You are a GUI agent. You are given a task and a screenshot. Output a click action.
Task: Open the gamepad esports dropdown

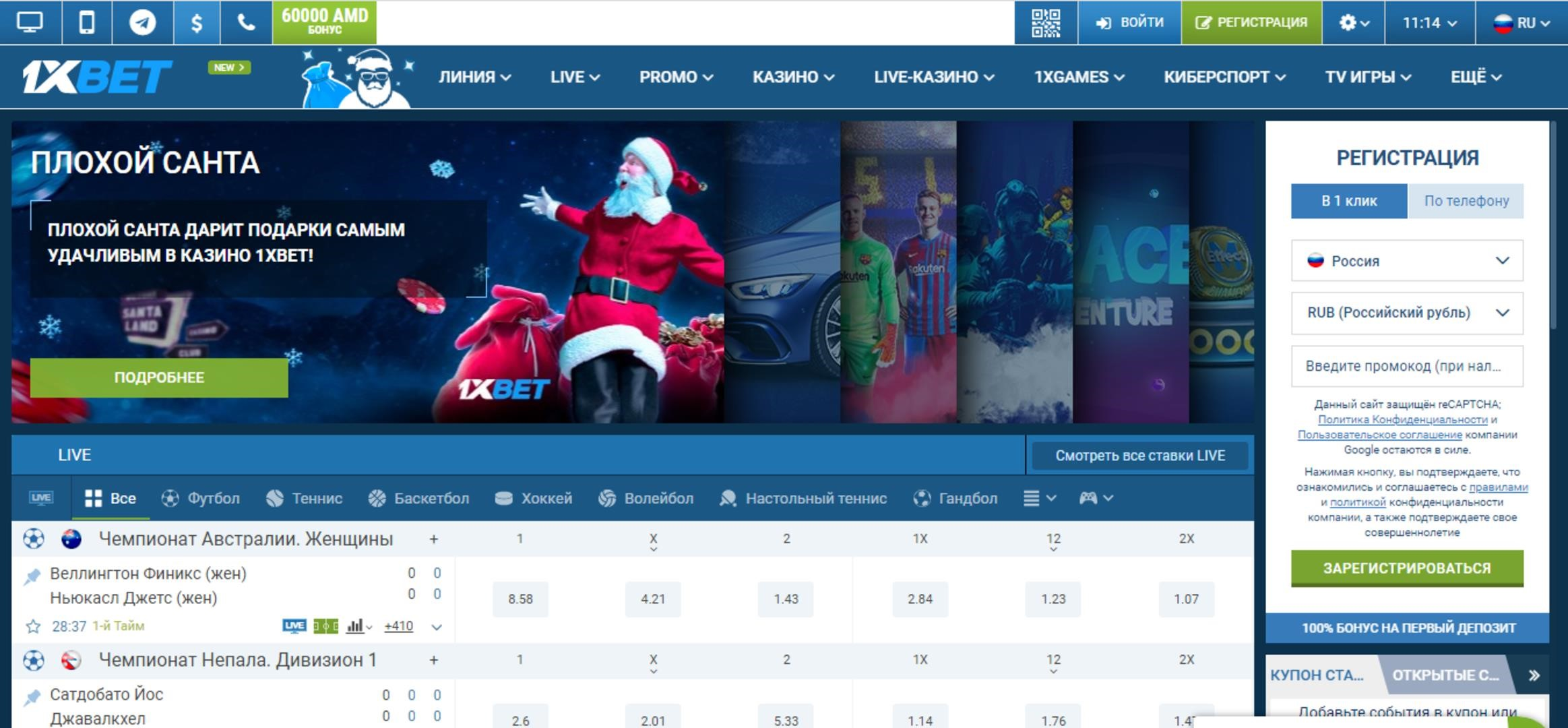coord(1096,498)
